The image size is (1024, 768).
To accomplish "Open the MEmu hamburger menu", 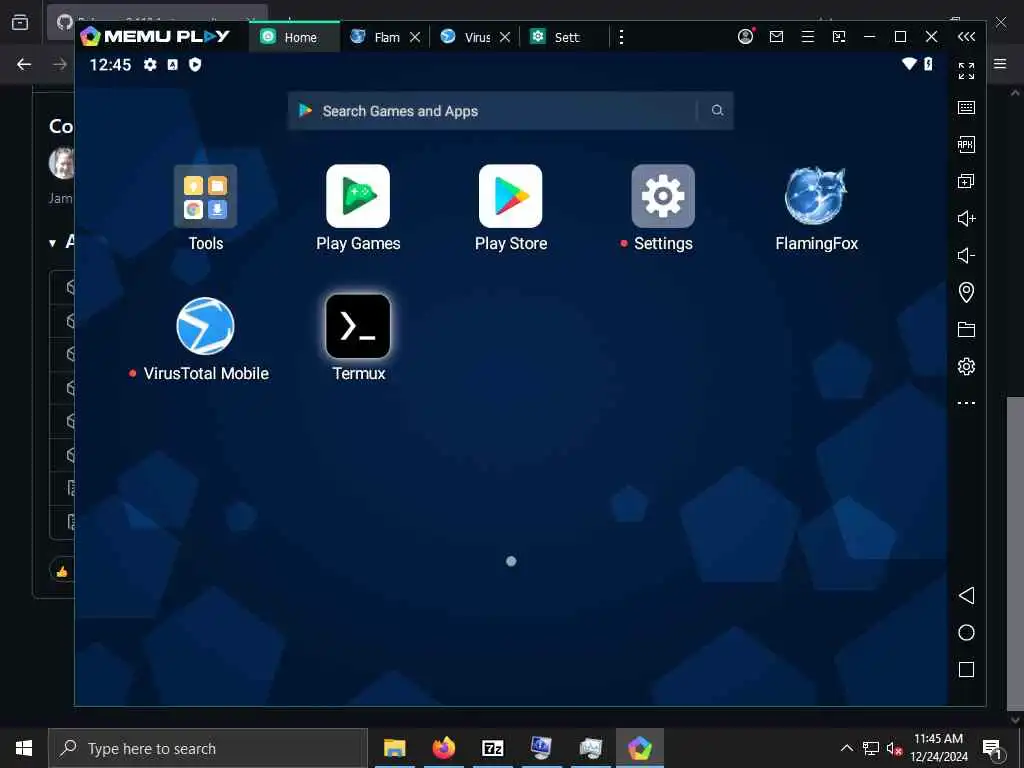I will pyautogui.click(x=808, y=37).
